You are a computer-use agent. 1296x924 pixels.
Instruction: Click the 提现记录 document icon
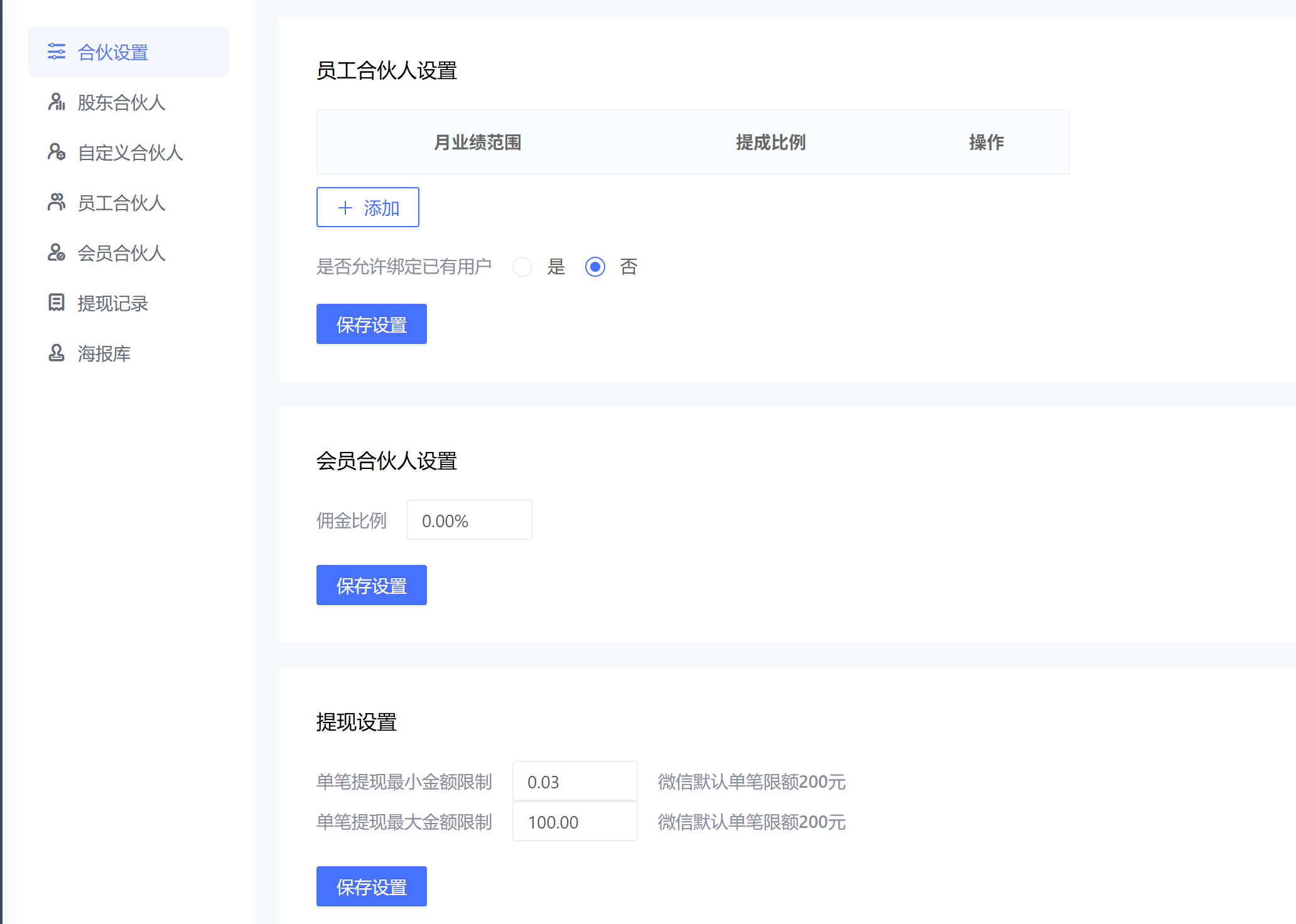click(57, 303)
